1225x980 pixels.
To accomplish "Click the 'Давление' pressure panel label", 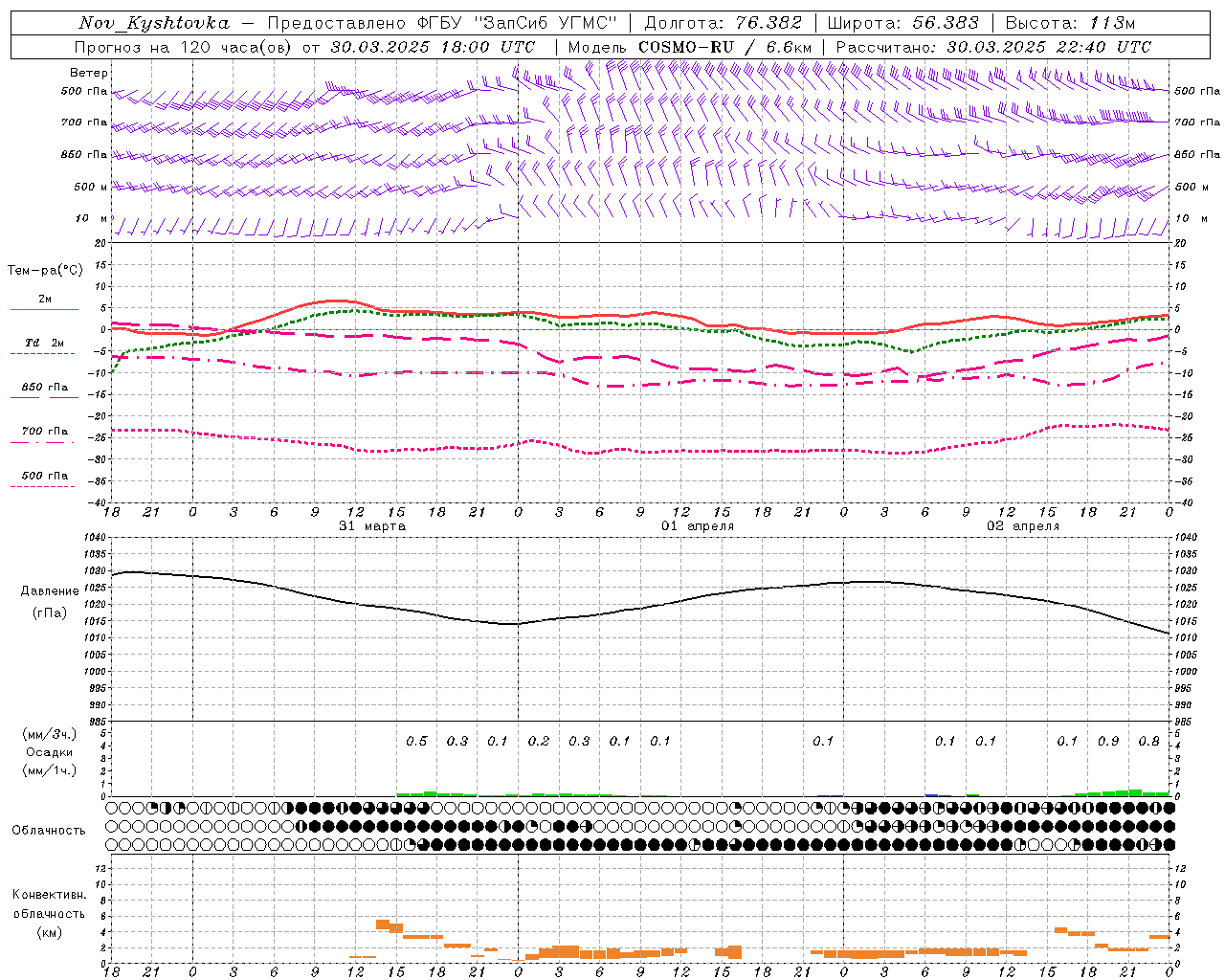I will tap(50, 591).
